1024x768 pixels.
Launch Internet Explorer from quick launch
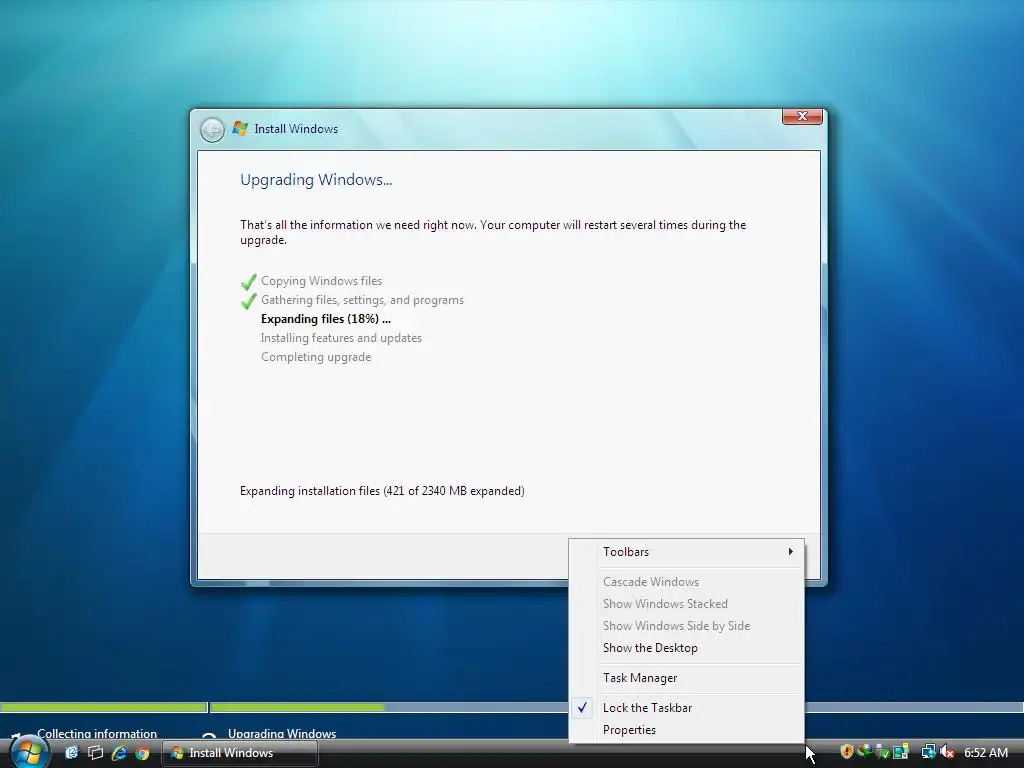click(x=119, y=752)
